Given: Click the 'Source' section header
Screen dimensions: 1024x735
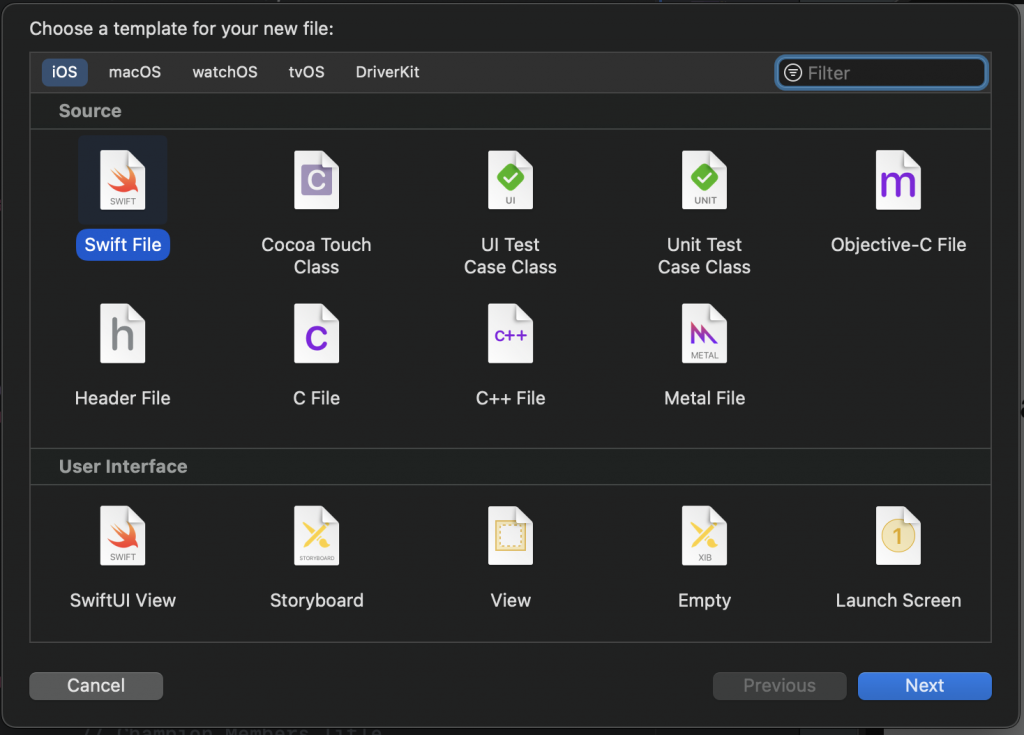Looking at the screenshot, I should 90,111.
